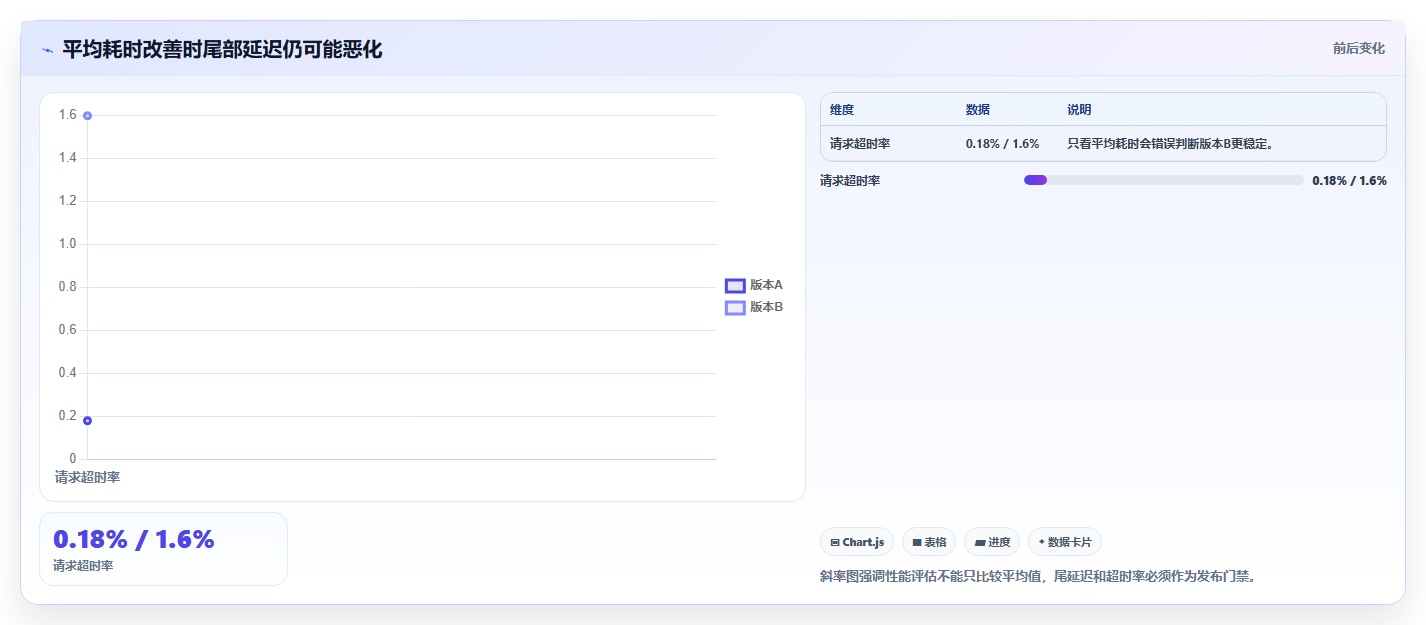Click the icon inside the 进度 chip
The width and height of the screenshot is (1426, 625).
point(980,542)
